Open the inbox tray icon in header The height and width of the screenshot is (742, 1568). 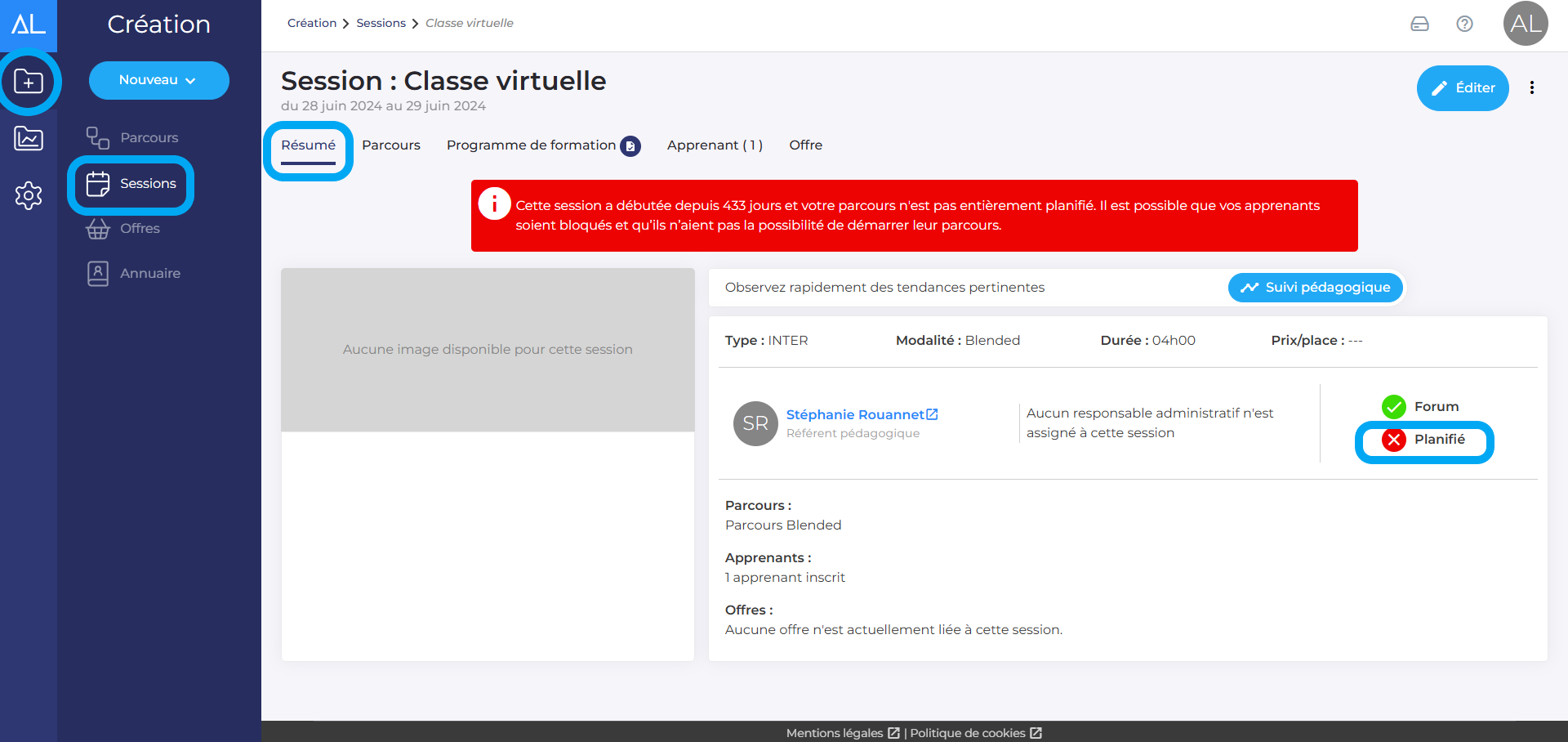click(1419, 24)
